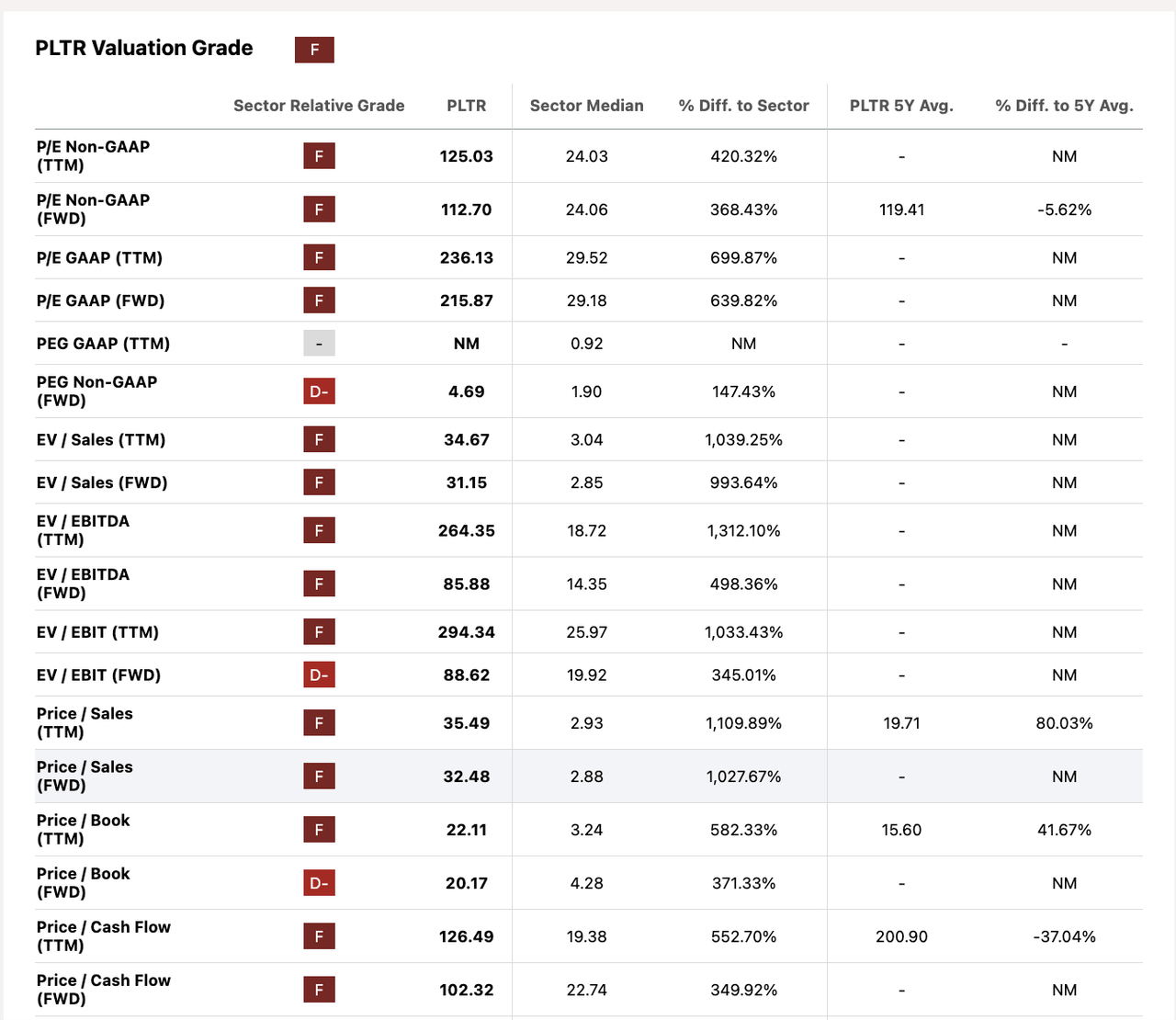Select the PLTR value 264.35
Viewport: 1176px width, 1020px height.
[x=467, y=530]
